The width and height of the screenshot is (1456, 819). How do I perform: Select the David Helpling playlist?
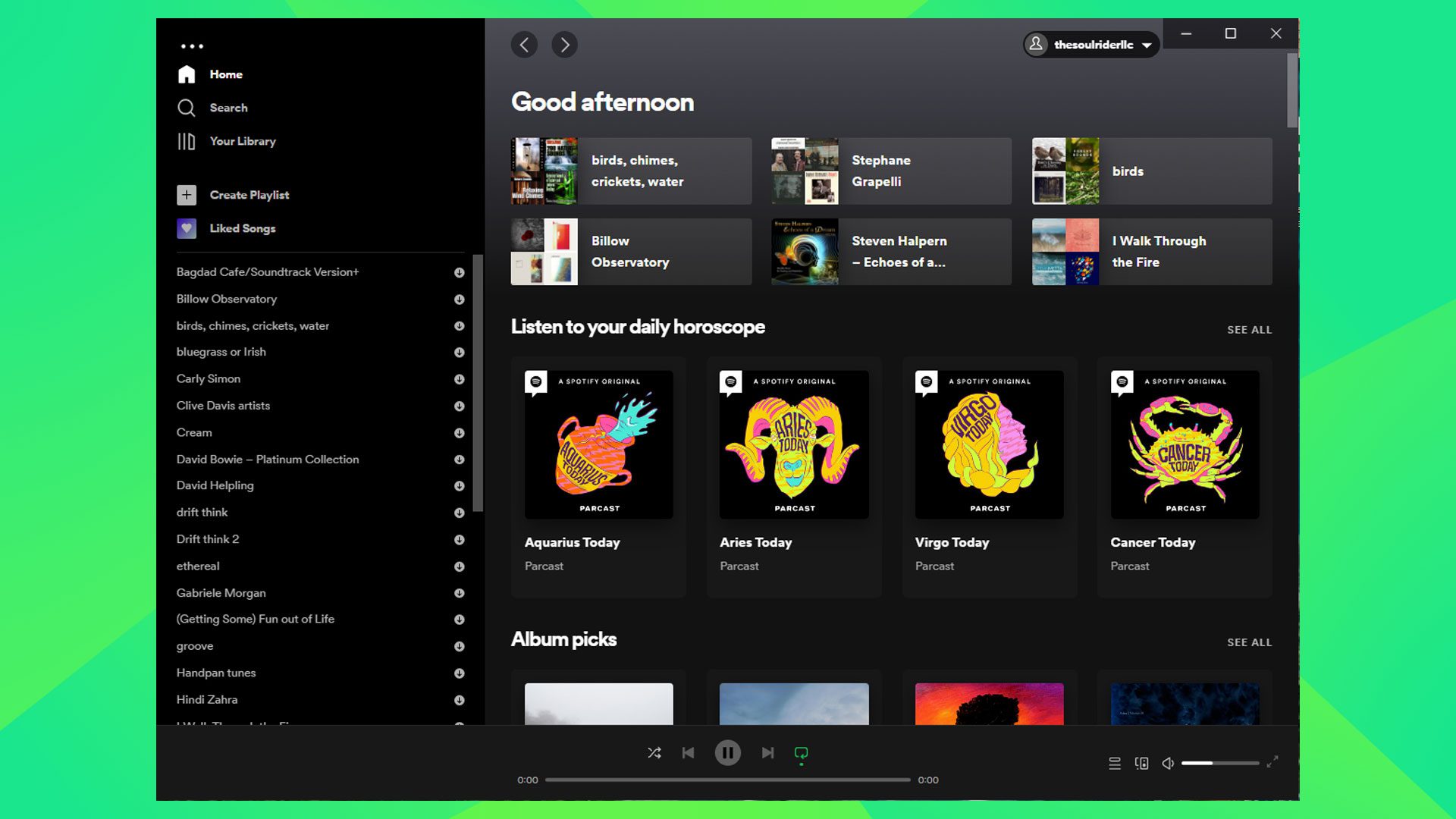pyautogui.click(x=215, y=485)
